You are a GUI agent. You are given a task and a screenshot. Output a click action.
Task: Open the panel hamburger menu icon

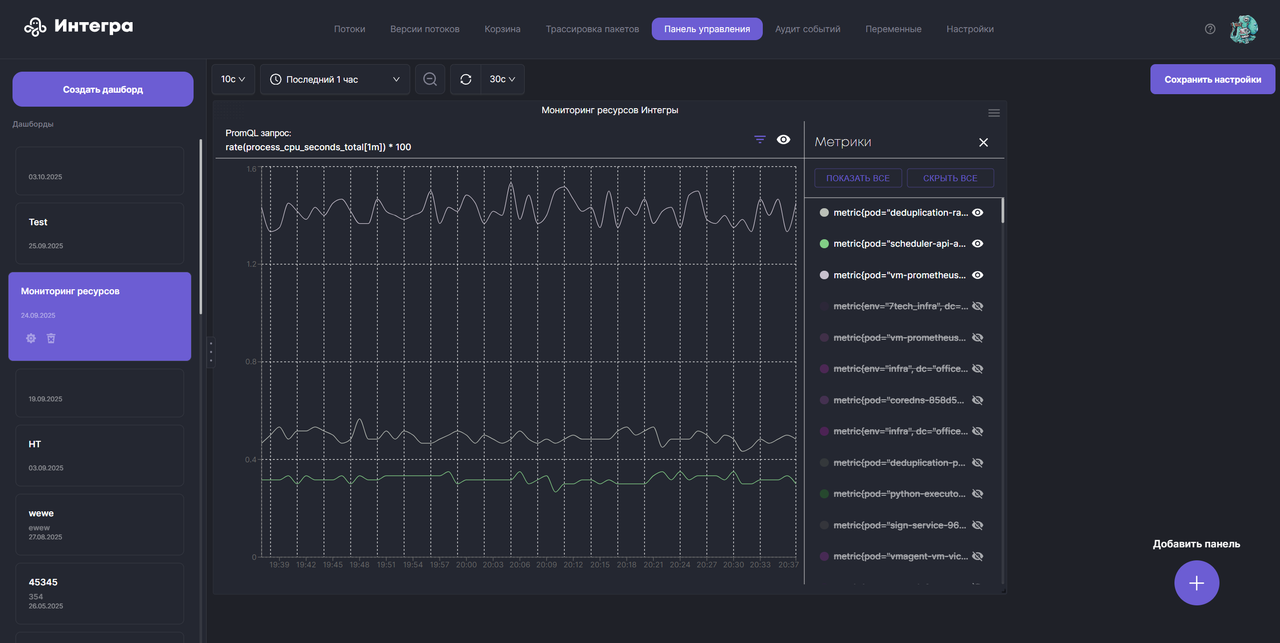[994, 112]
